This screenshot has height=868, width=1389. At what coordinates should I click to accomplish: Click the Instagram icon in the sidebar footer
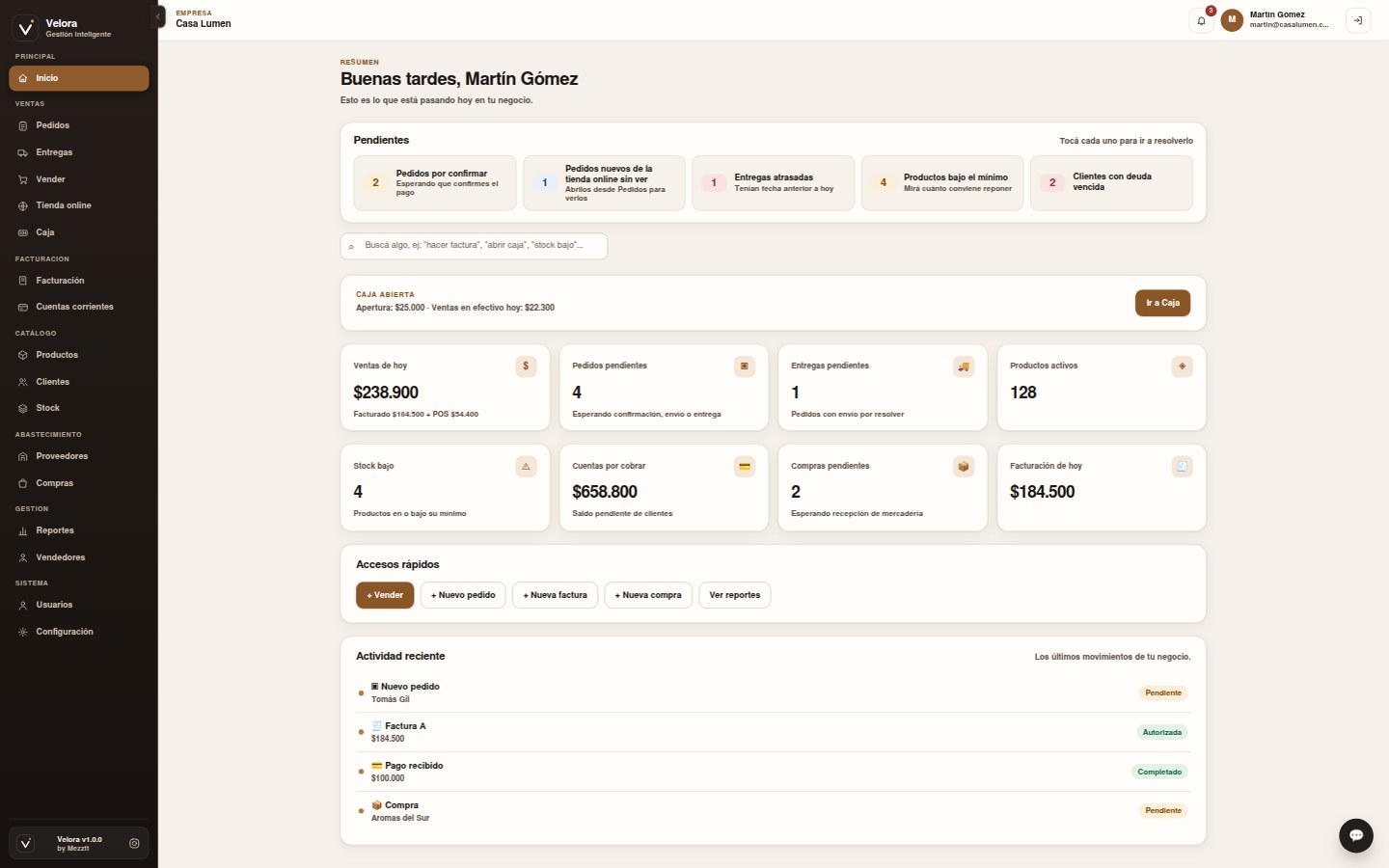[x=134, y=843]
